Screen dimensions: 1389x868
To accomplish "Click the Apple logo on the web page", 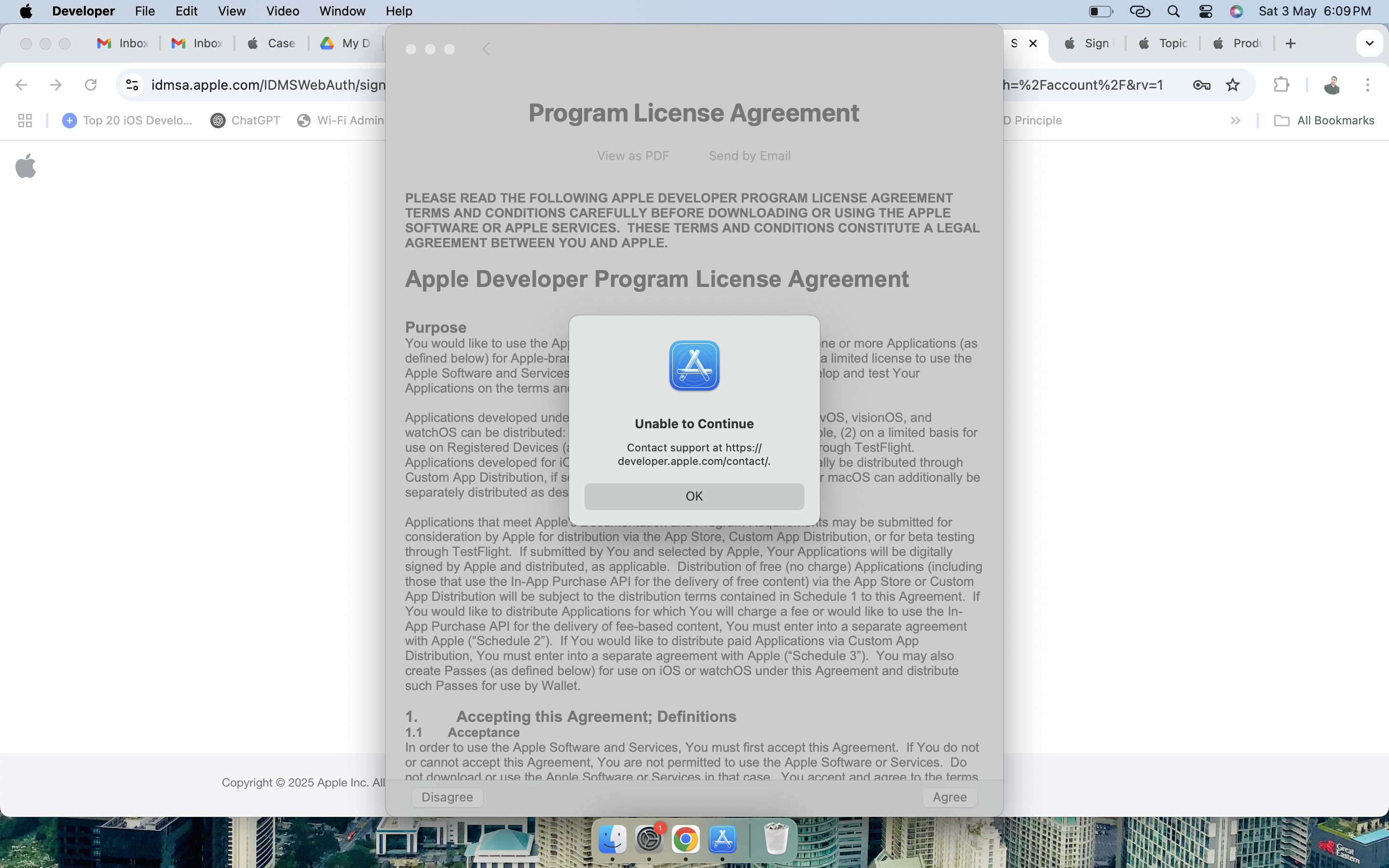I will (25, 166).
